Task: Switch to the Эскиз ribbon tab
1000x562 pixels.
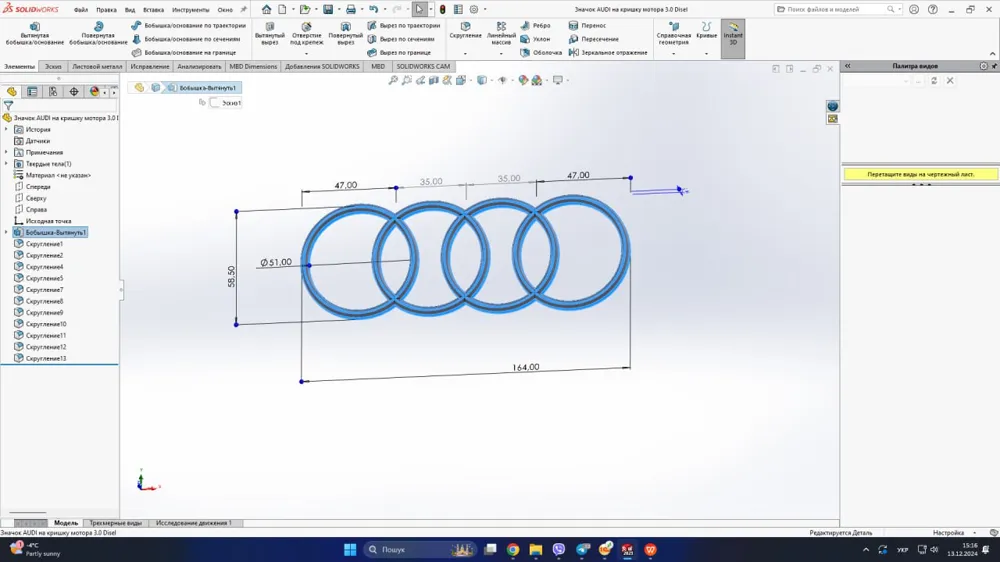Action: coord(53,66)
